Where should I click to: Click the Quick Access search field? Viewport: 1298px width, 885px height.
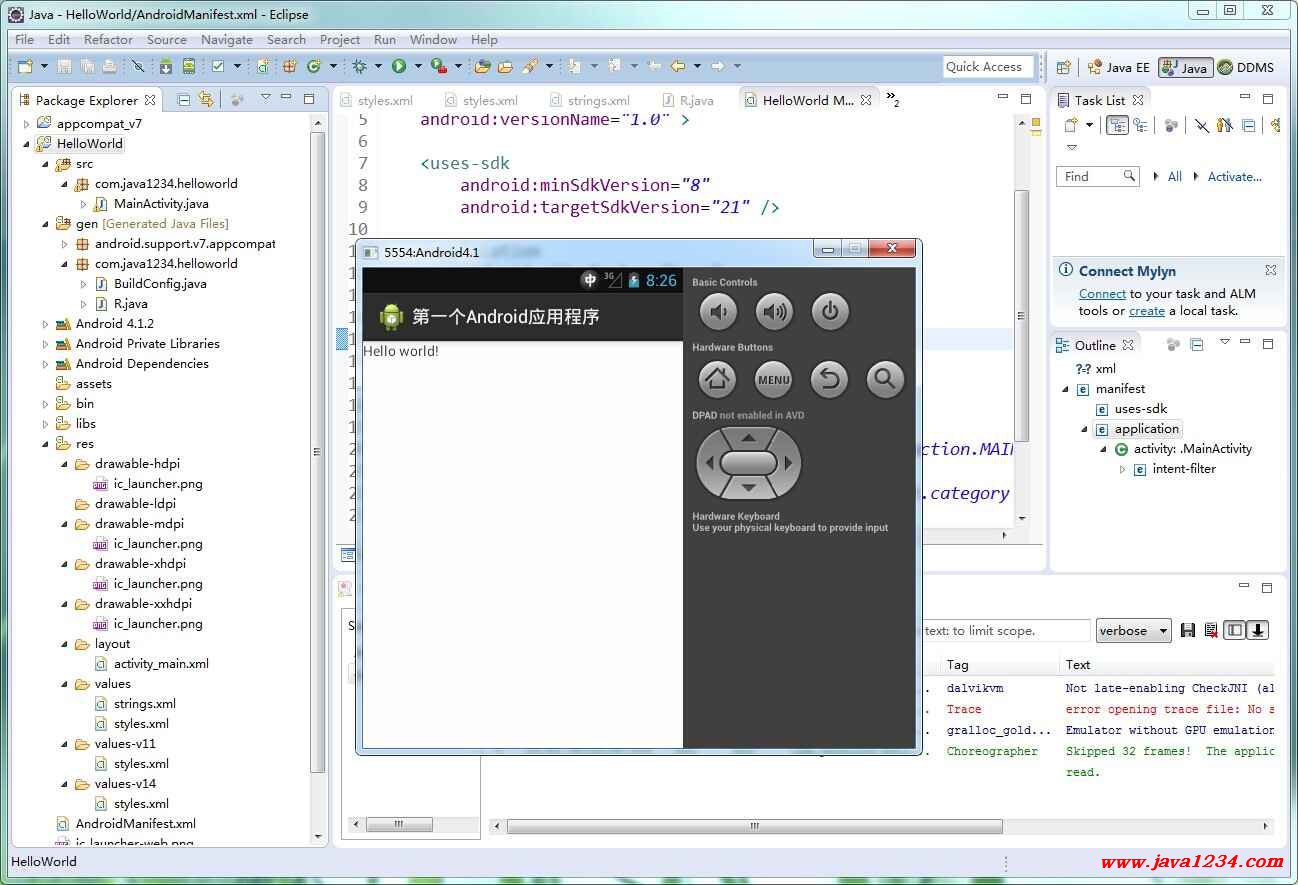coord(986,67)
